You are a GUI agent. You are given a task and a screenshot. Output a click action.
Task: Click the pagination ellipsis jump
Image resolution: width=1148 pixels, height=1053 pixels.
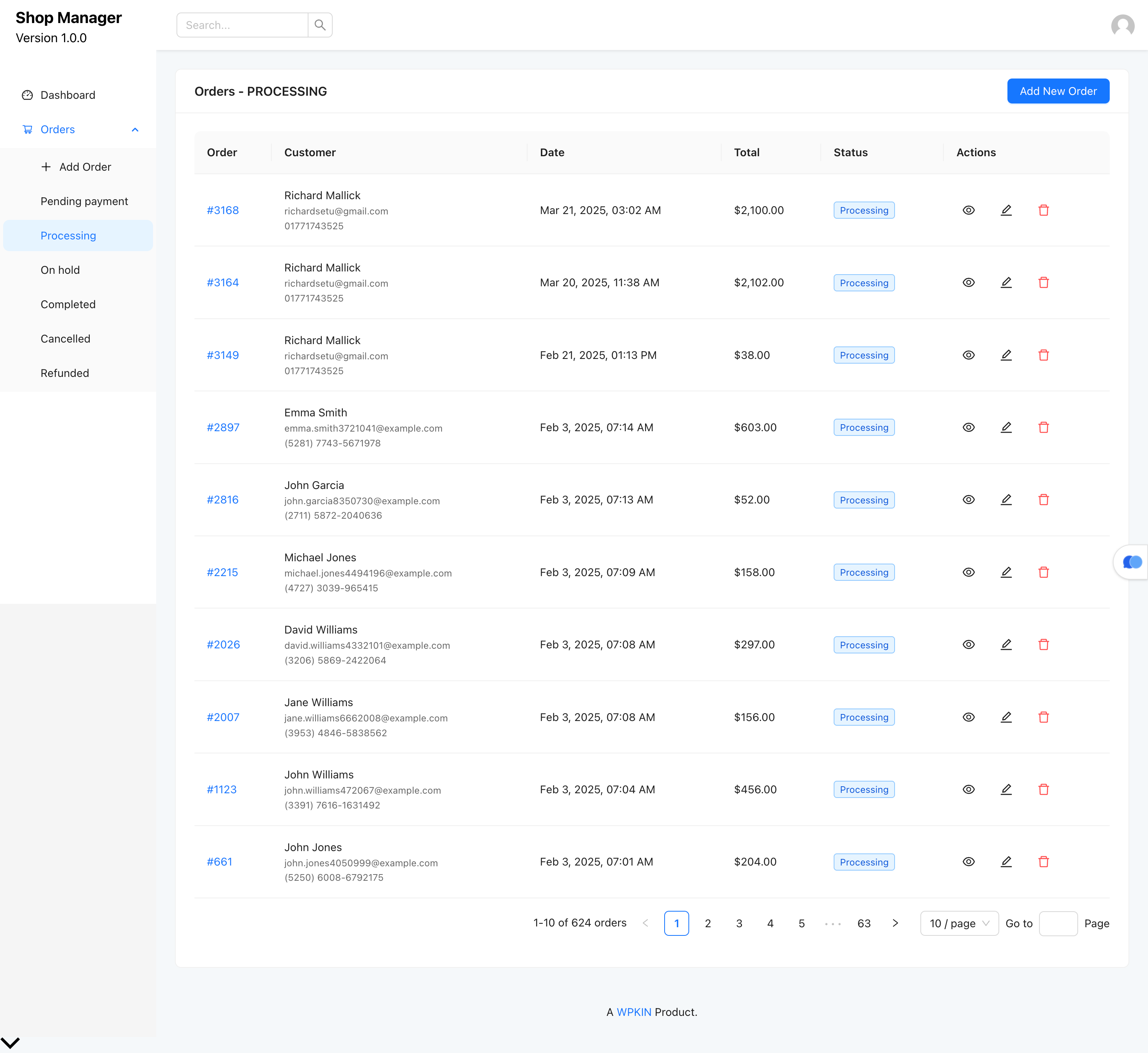tap(832, 923)
